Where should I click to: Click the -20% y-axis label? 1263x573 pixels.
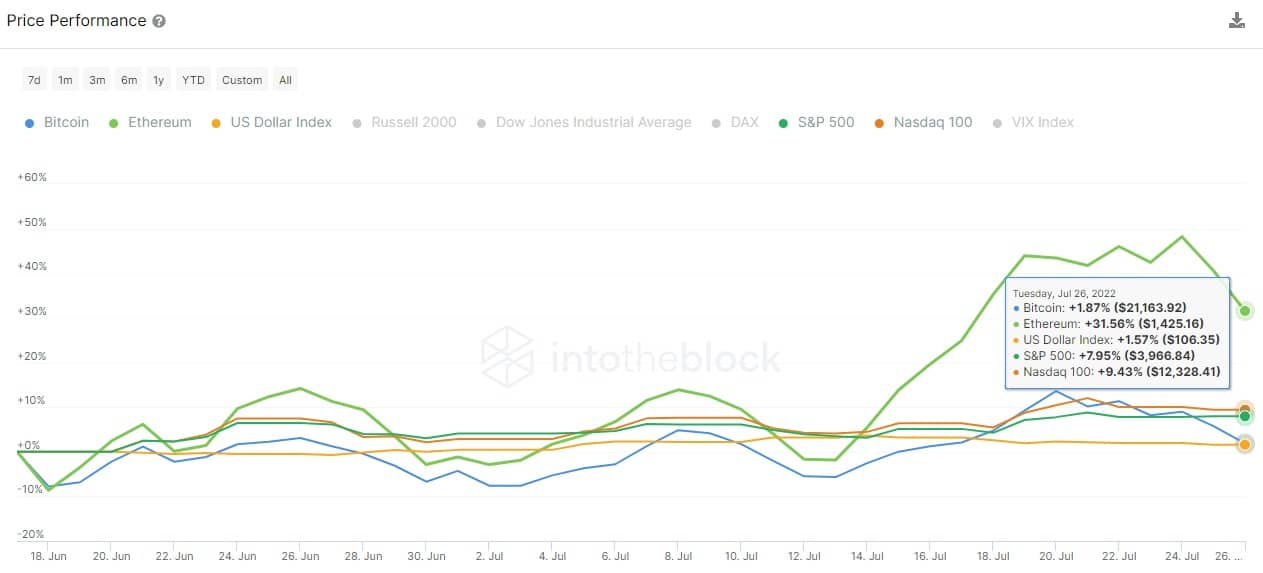[31, 534]
